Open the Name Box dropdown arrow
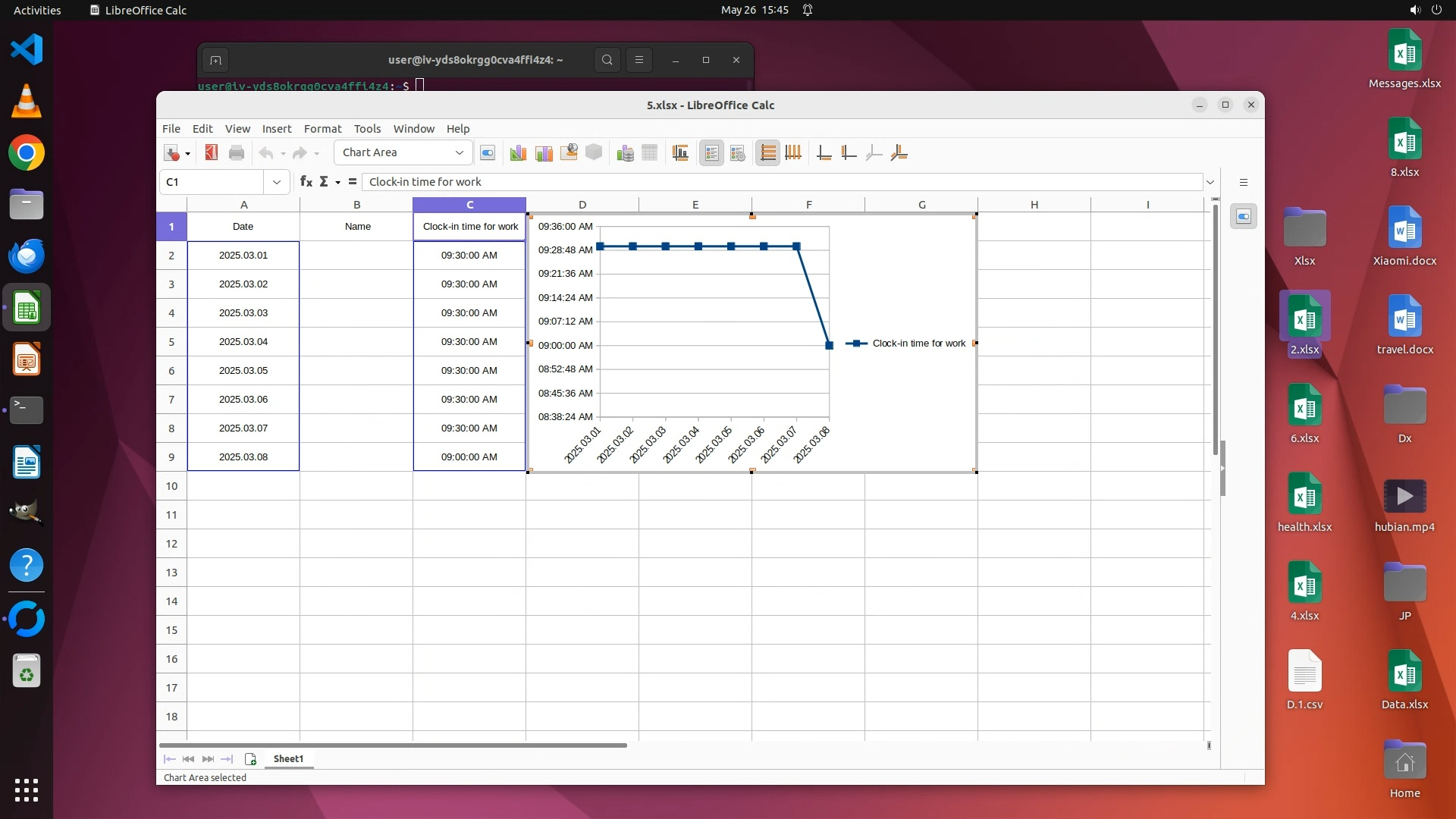Screen dimensions: 1456x819 (x=276, y=182)
